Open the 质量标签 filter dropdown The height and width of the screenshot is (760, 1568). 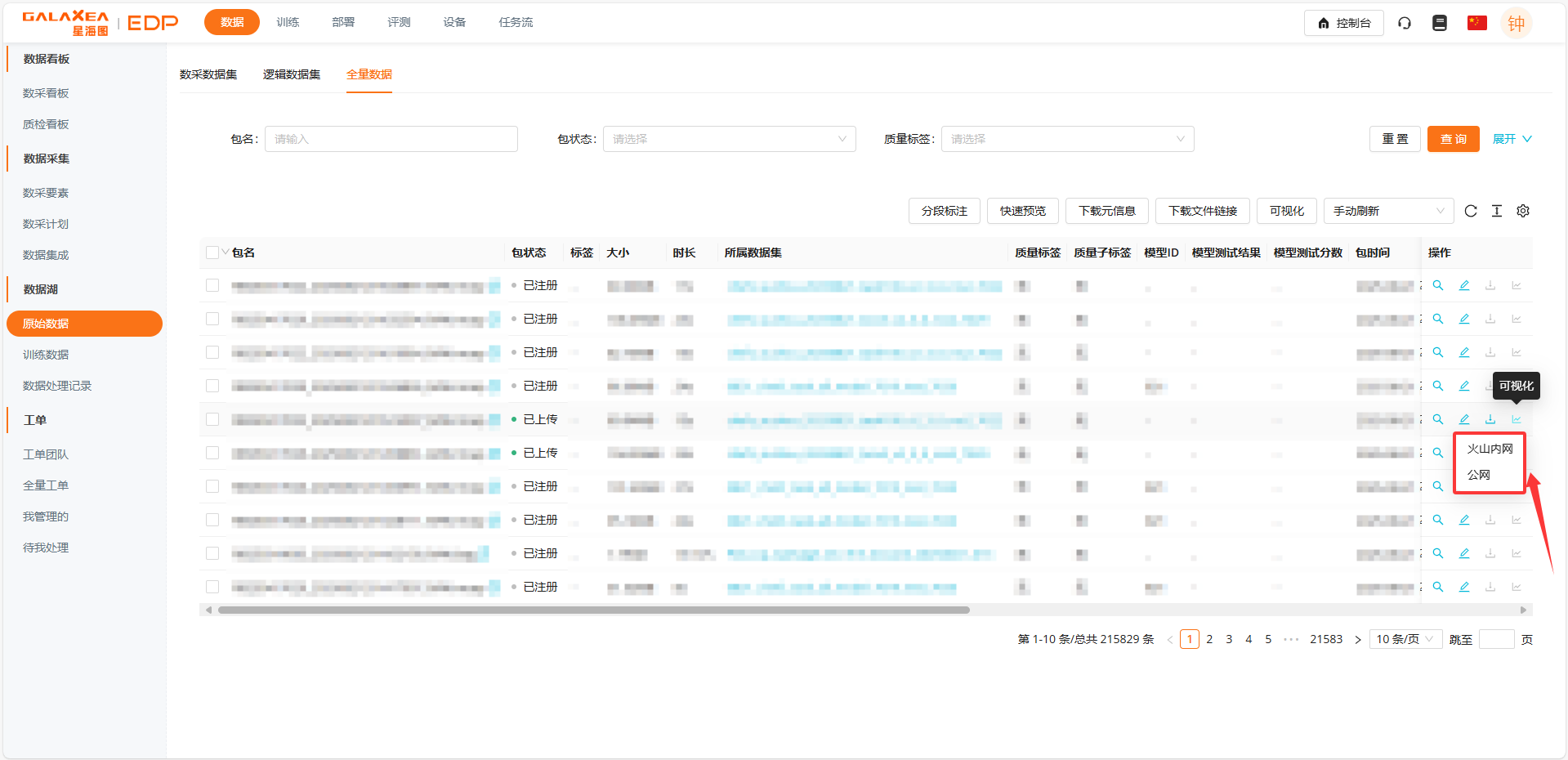(1067, 139)
